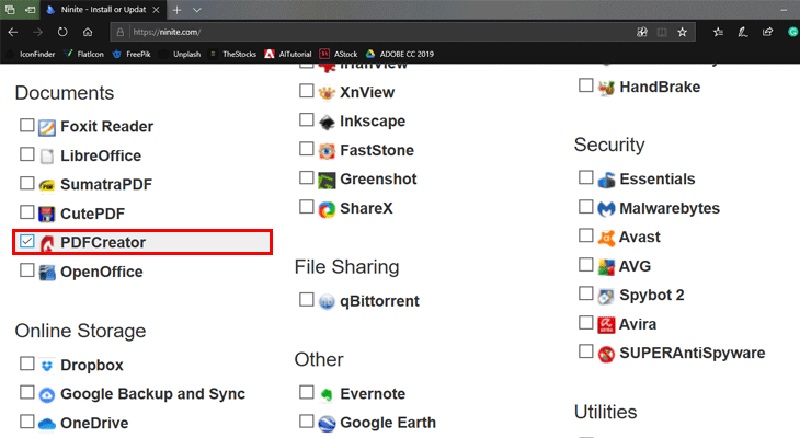Open the tab list dropdown chevron
The width and height of the screenshot is (800, 438).
coord(197,9)
